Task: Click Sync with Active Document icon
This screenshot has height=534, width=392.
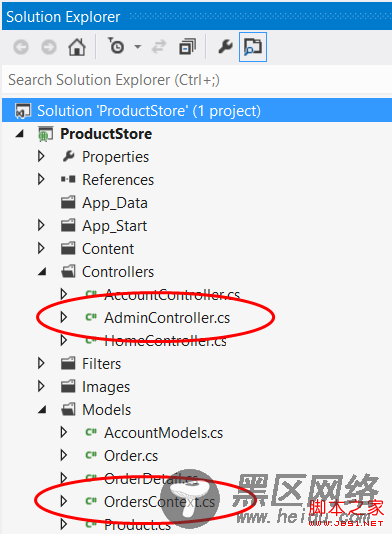Action: point(159,47)
